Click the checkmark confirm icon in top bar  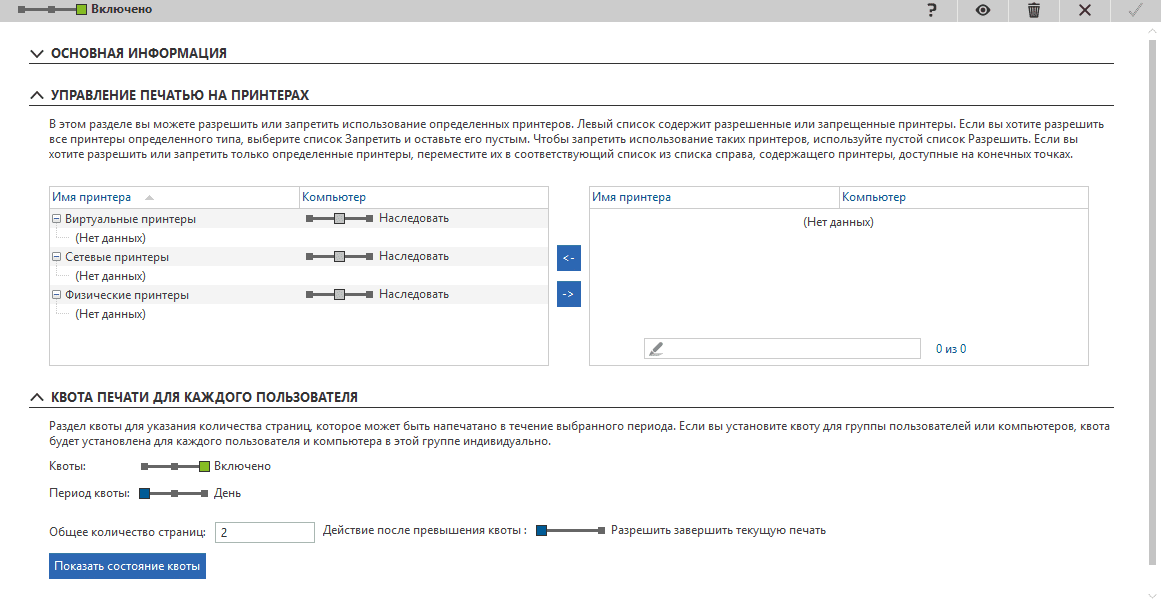[1135, 10]
